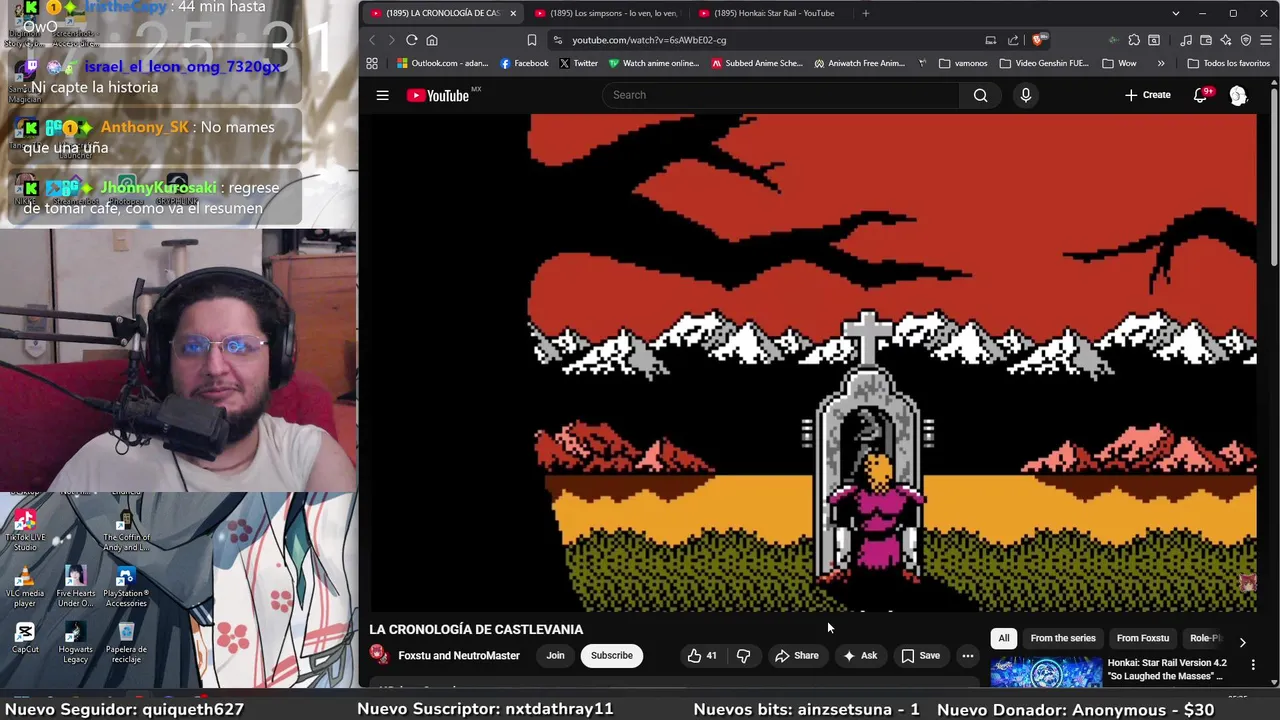Open more actions three-dot menu under video
This screenshot has height=720, width=1280.
pyautogui.click(x=967, y=656)
